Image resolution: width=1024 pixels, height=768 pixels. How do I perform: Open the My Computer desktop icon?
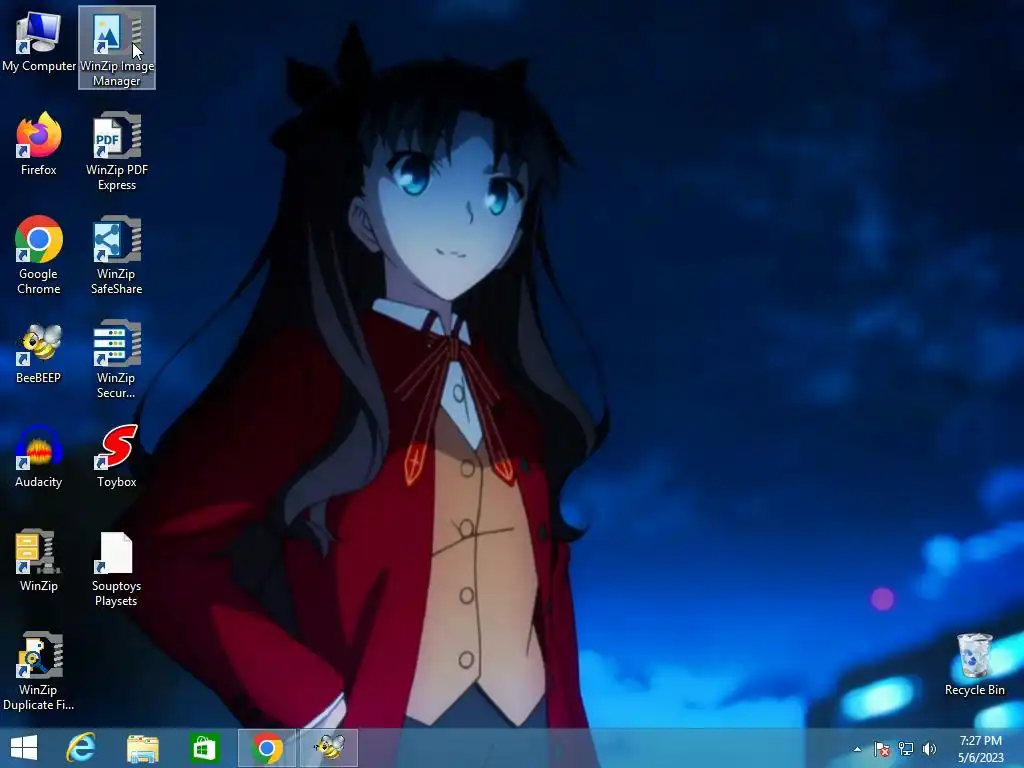coord(39,42)
